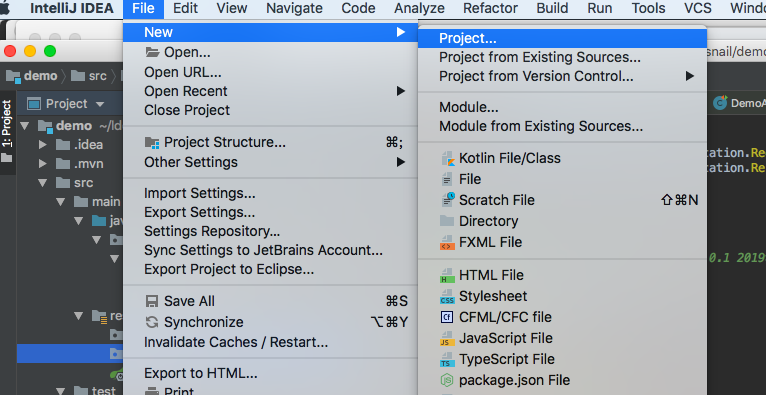Click the Scratch File clock icon
766x395 pixels.
[x=447, y=200]
